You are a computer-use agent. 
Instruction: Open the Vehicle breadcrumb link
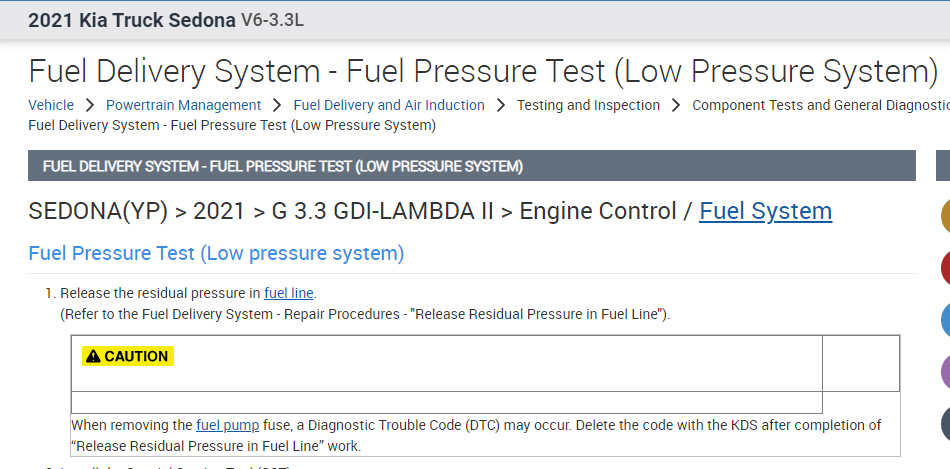click(x=51, y=105)
